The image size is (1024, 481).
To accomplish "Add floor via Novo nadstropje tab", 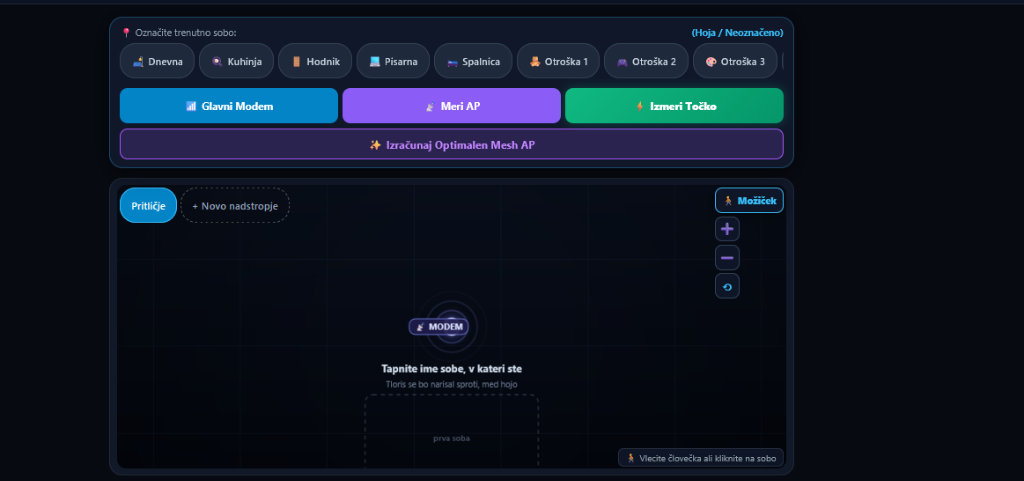I will tap(235, 206).
